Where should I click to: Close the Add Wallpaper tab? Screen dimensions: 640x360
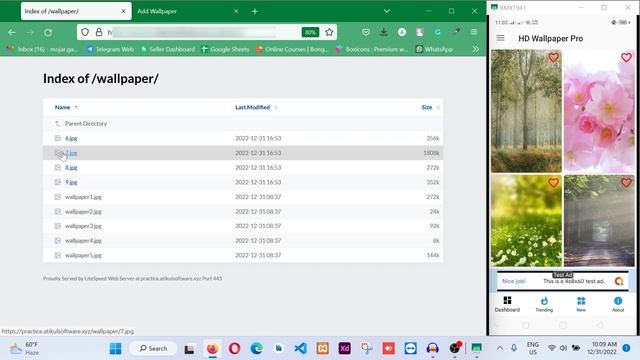tap(236, 11)
